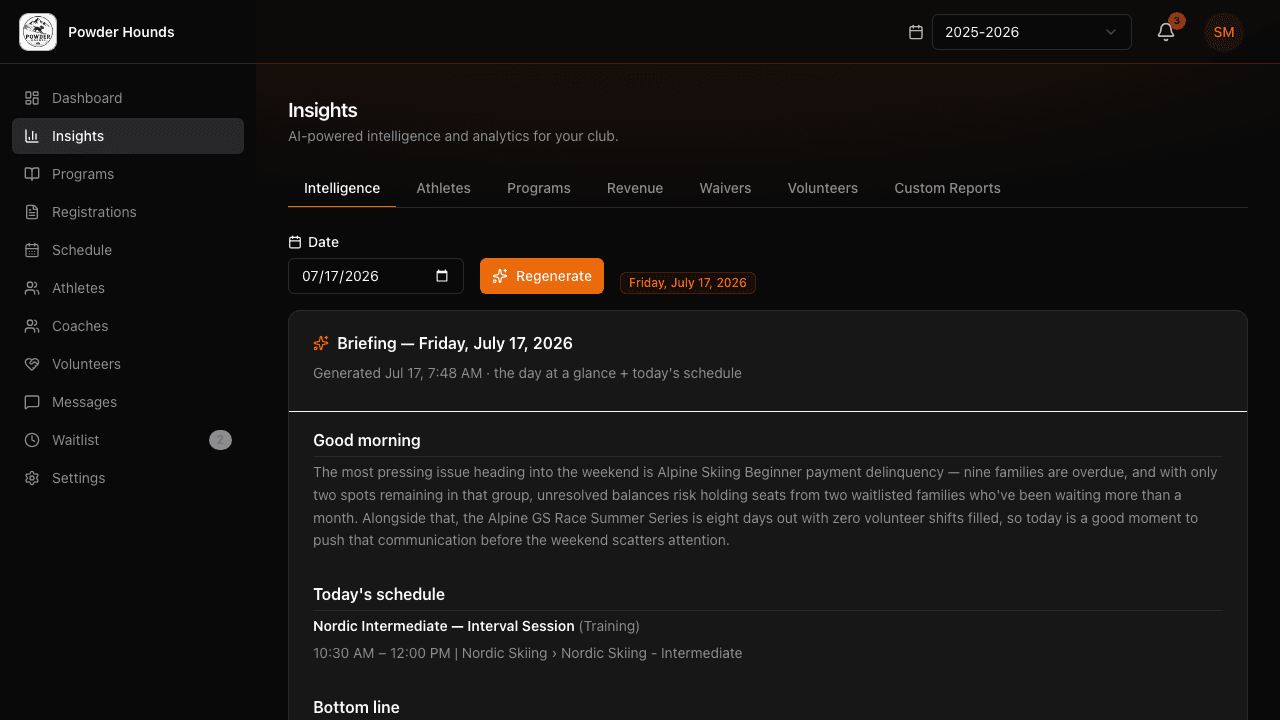The width and height of the screenshot is (1280, 720).
Task: Click the calendar icon beside season selector
Action: 915,32
